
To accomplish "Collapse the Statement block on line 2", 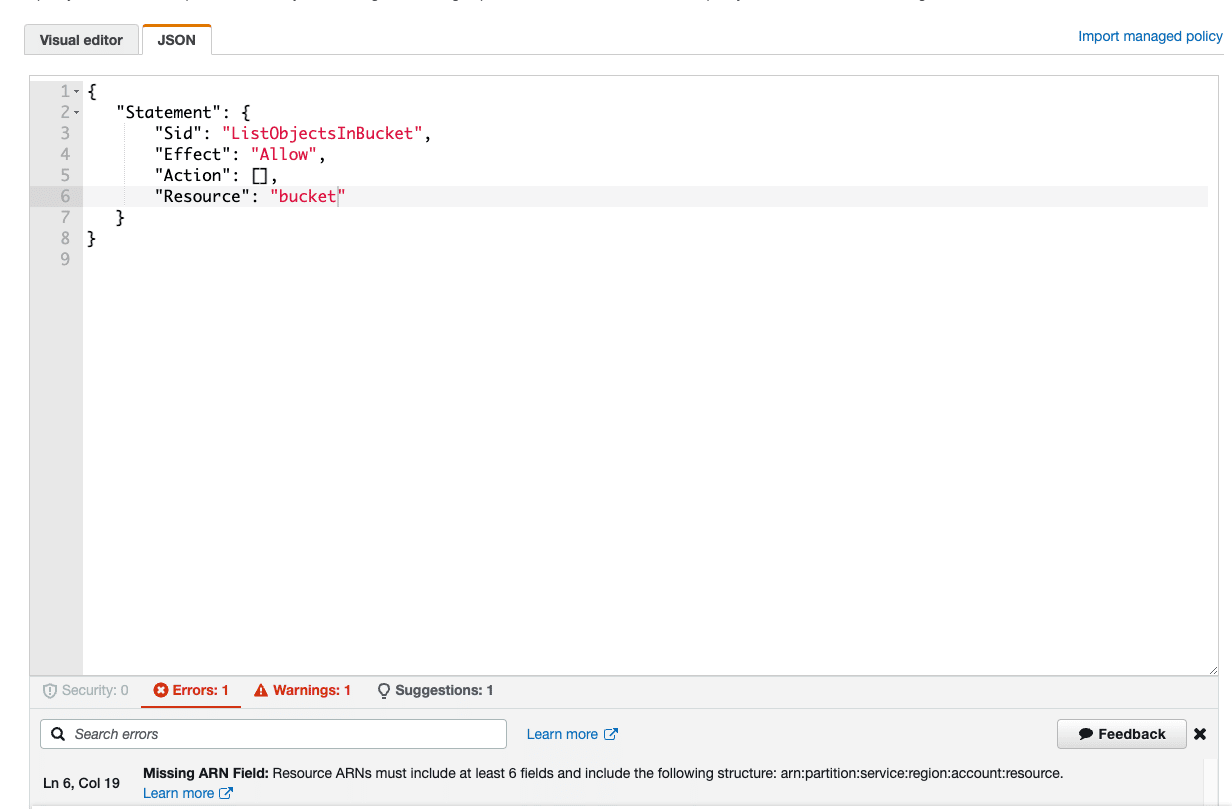I will click(75, 112).
